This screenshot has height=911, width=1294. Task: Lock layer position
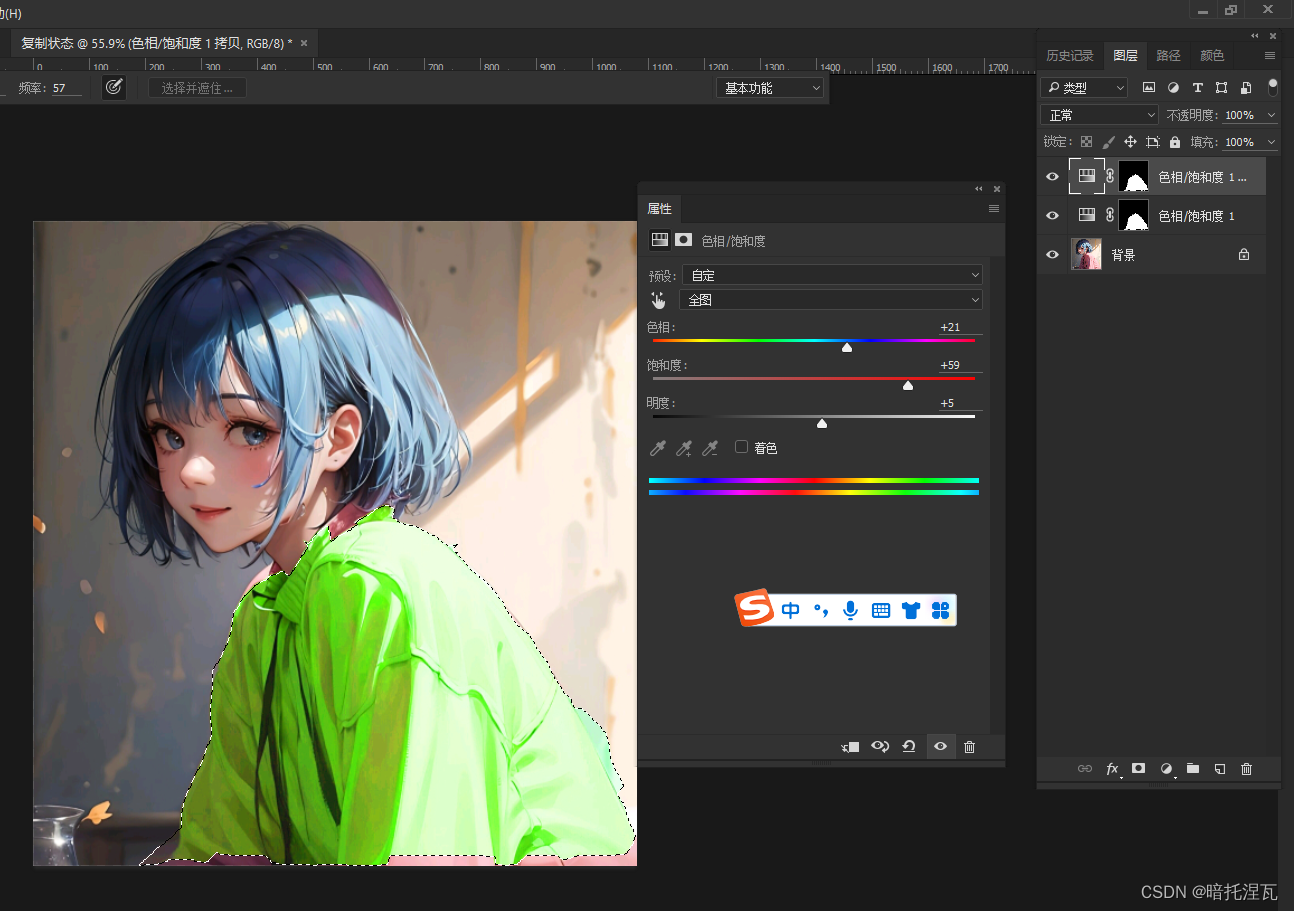(1130, 142)
